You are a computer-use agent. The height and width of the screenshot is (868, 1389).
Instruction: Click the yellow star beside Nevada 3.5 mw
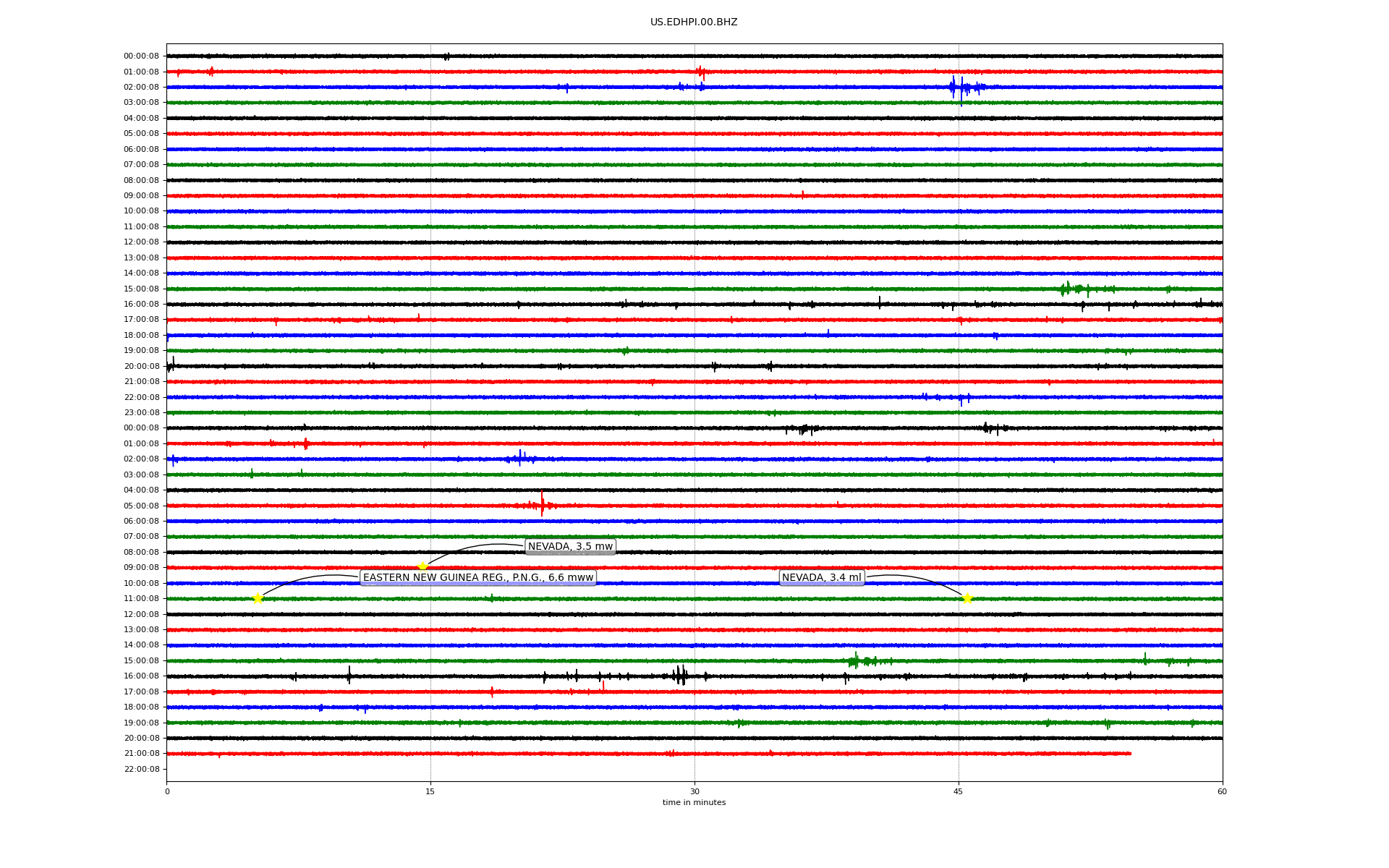click(422, 566)
